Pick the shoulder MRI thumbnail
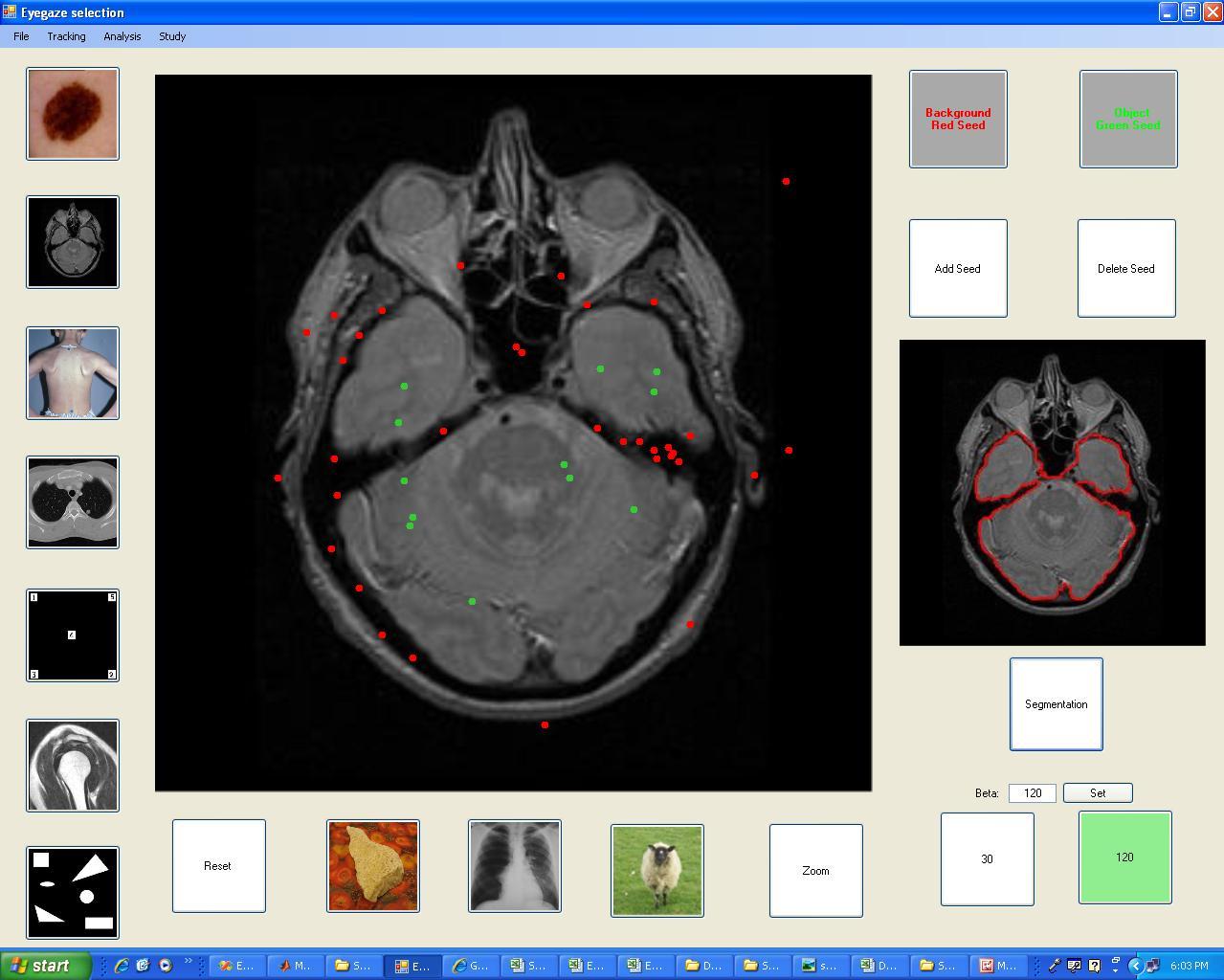1224x980 pixels. coord(73,766)
